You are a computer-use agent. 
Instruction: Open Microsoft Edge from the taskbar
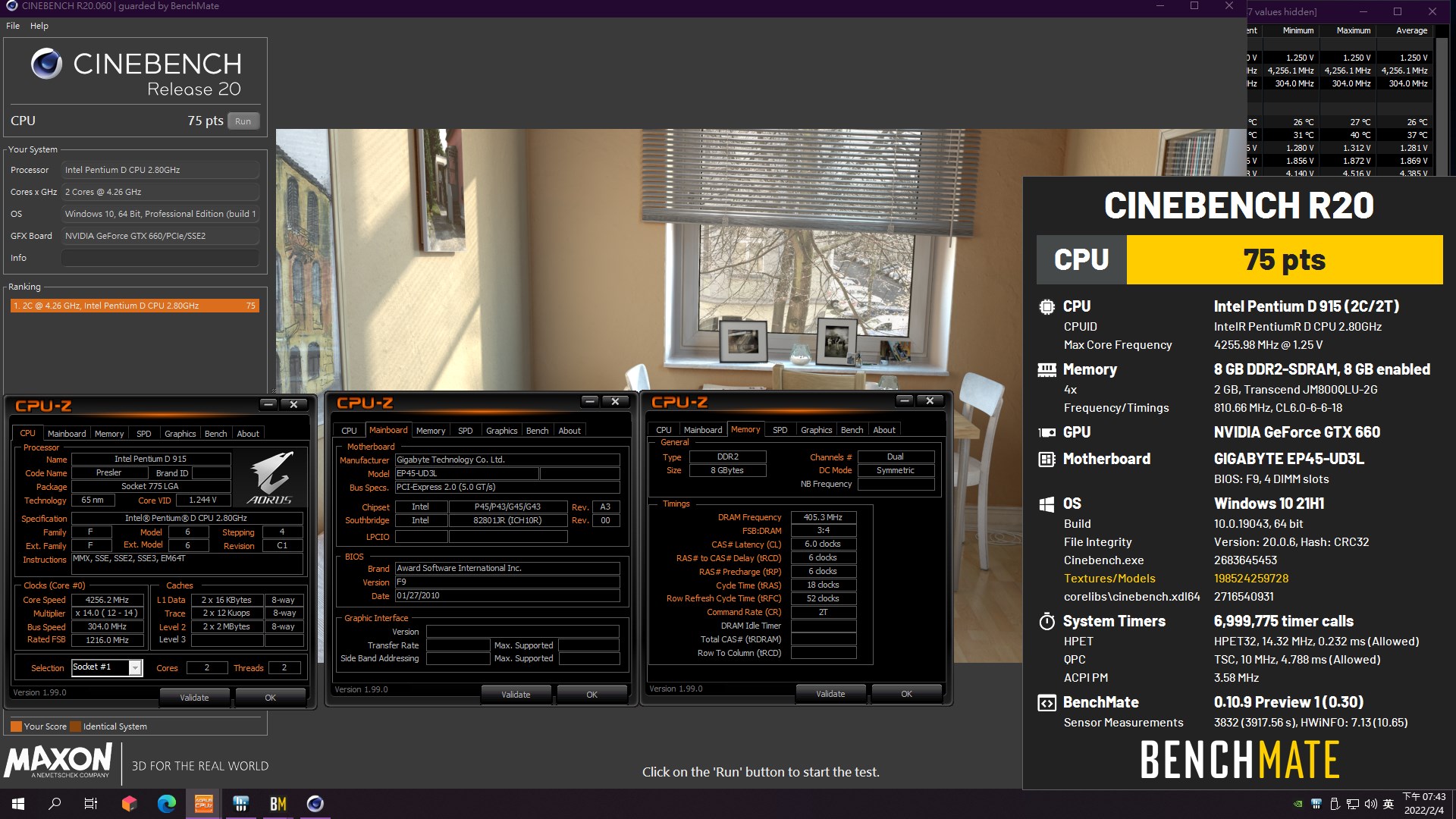pyautogui.click(x=166, y=804)
